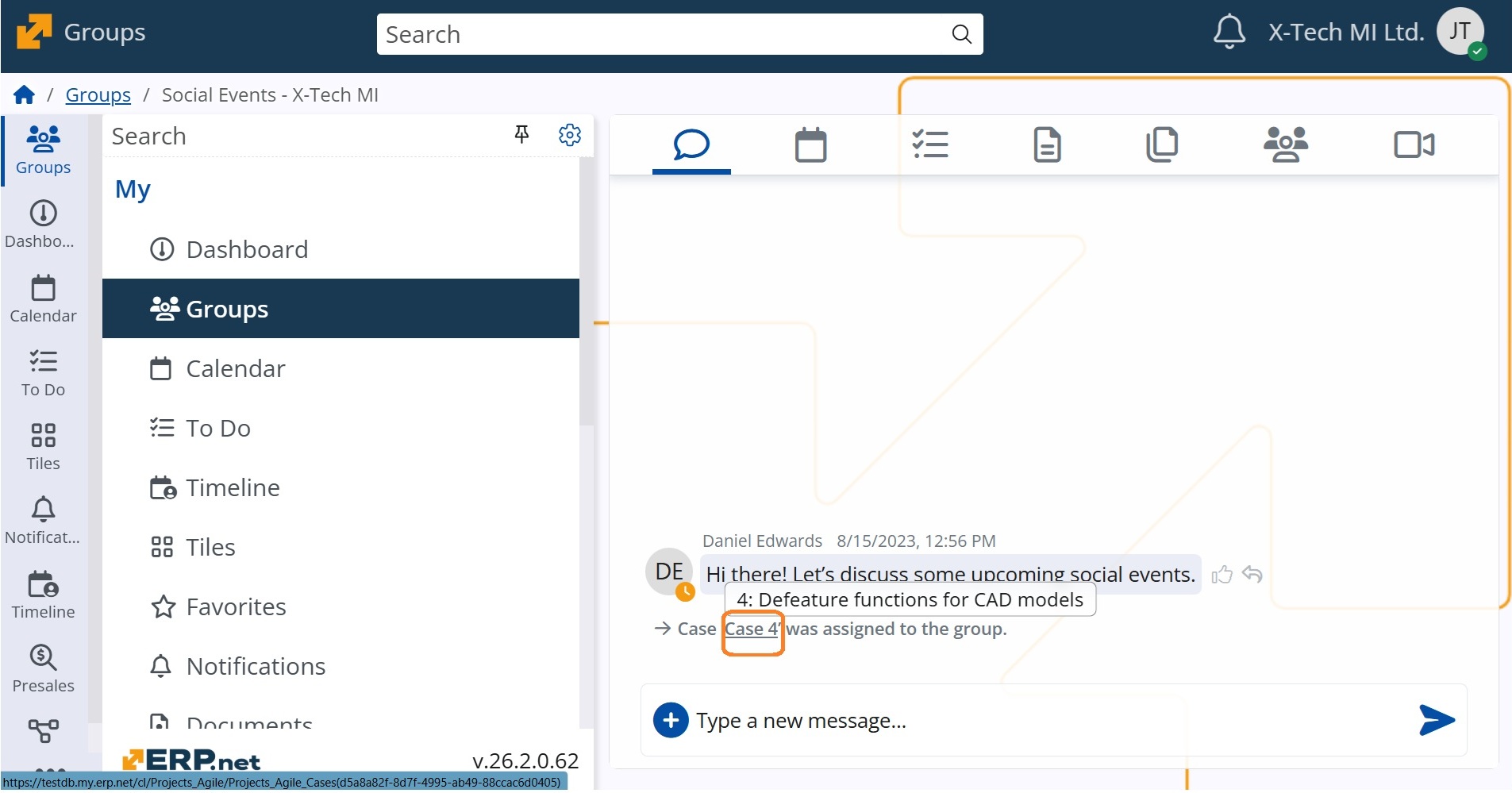Click the notification bell in the header
The image size is (1512, 793).
(1229, 33)
